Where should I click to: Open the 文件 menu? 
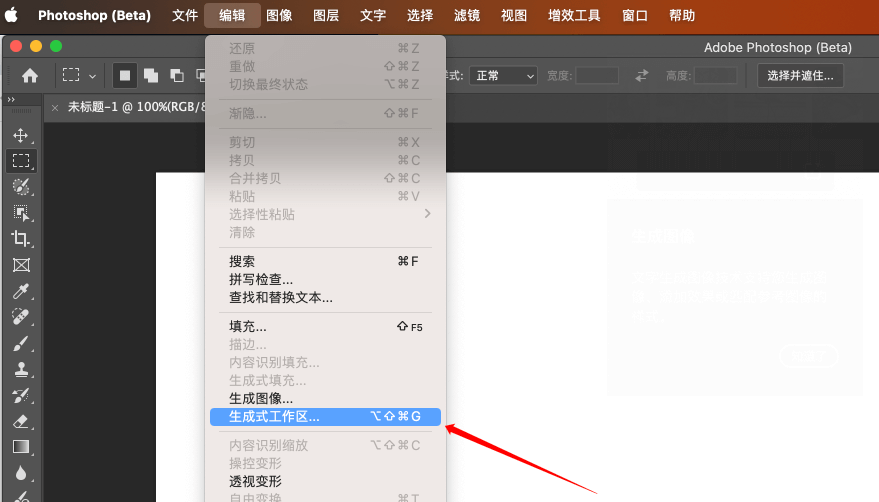coord(185,15)
